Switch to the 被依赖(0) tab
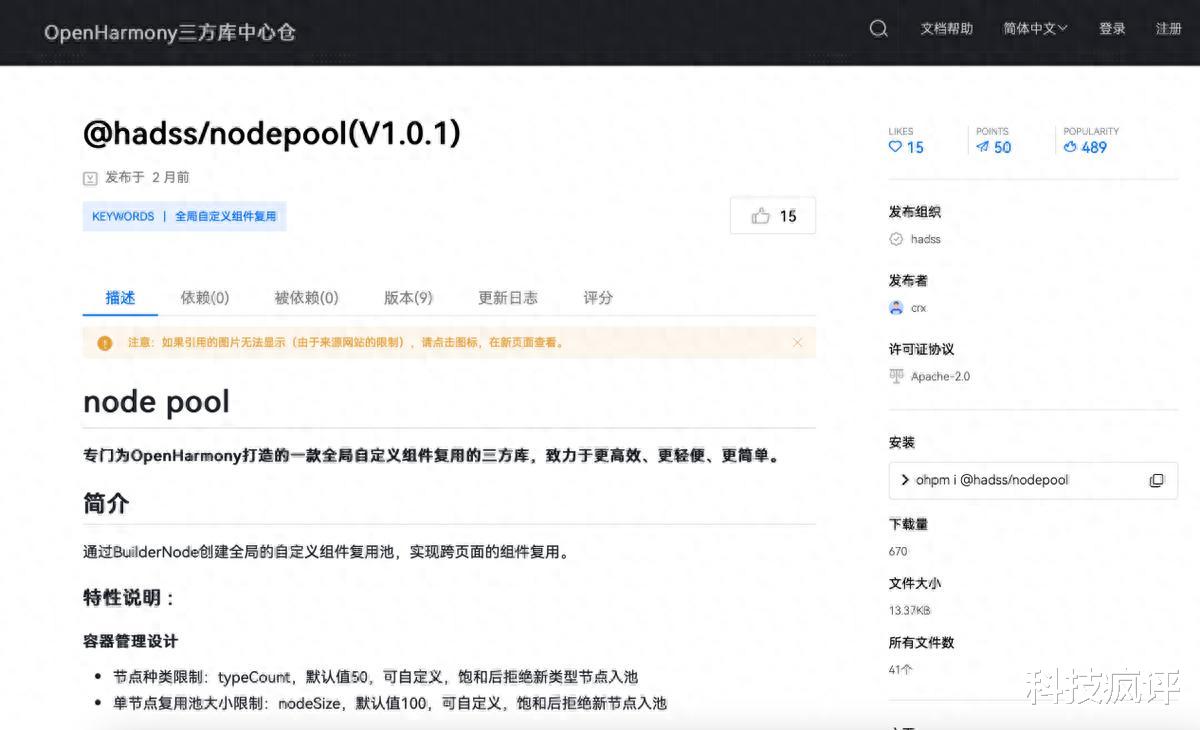1200x730 pixels. click(x=306, y=297)
